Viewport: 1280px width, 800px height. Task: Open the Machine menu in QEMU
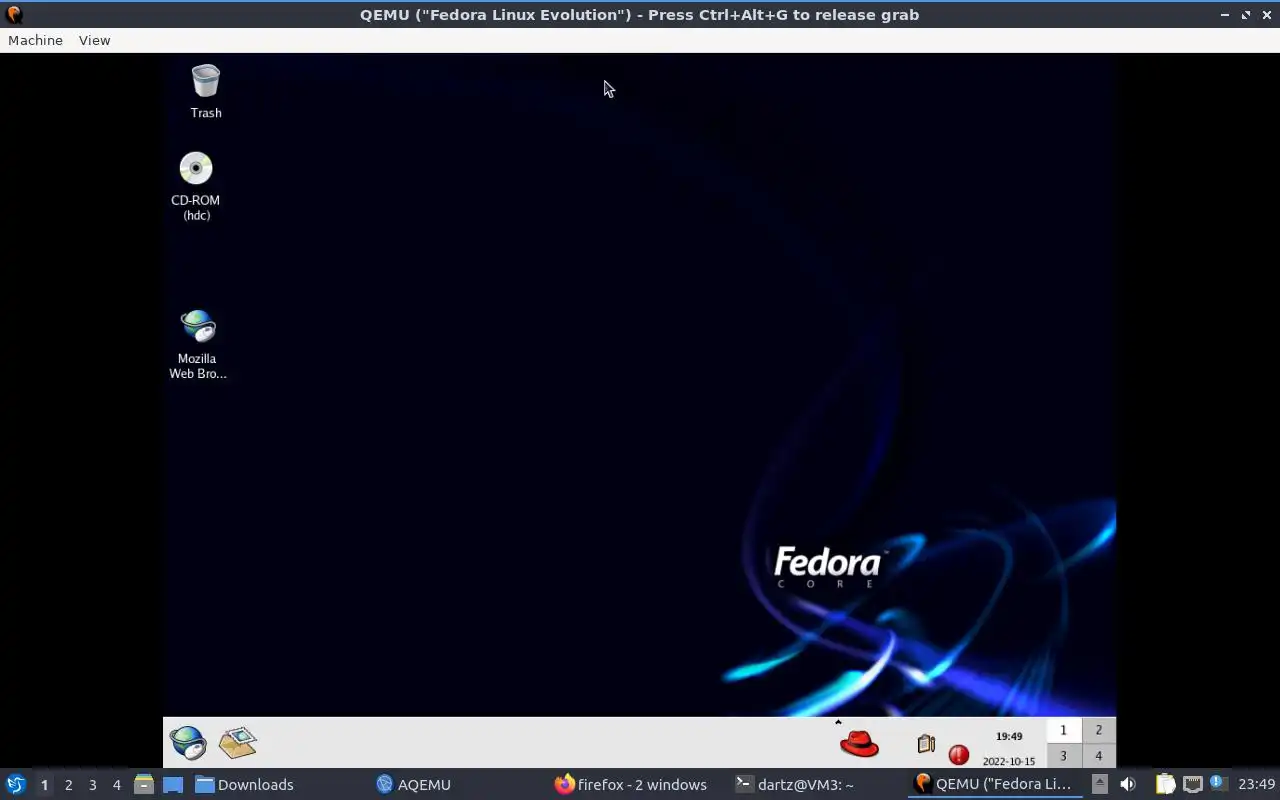[x=35, y=40]
